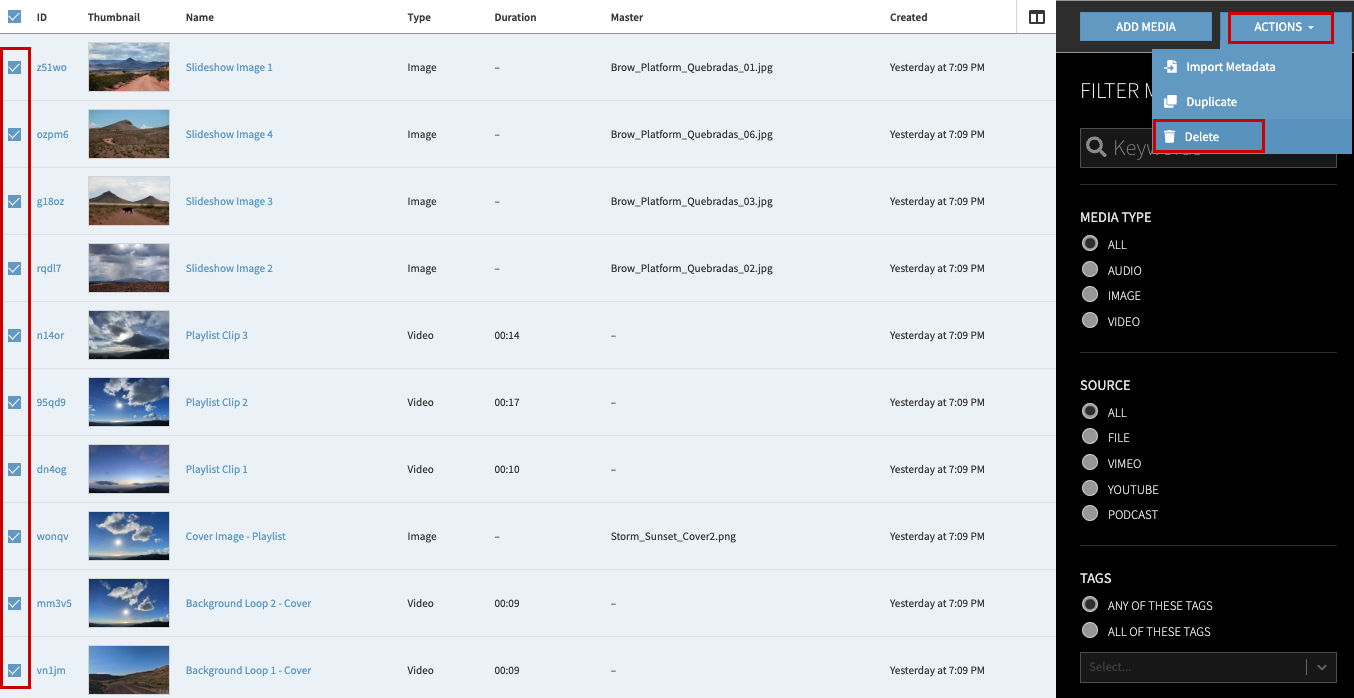Click the Cover Image - Playlist thumbnail
Viewport: 1354px width, 698px height.
(x=129, y=536)
